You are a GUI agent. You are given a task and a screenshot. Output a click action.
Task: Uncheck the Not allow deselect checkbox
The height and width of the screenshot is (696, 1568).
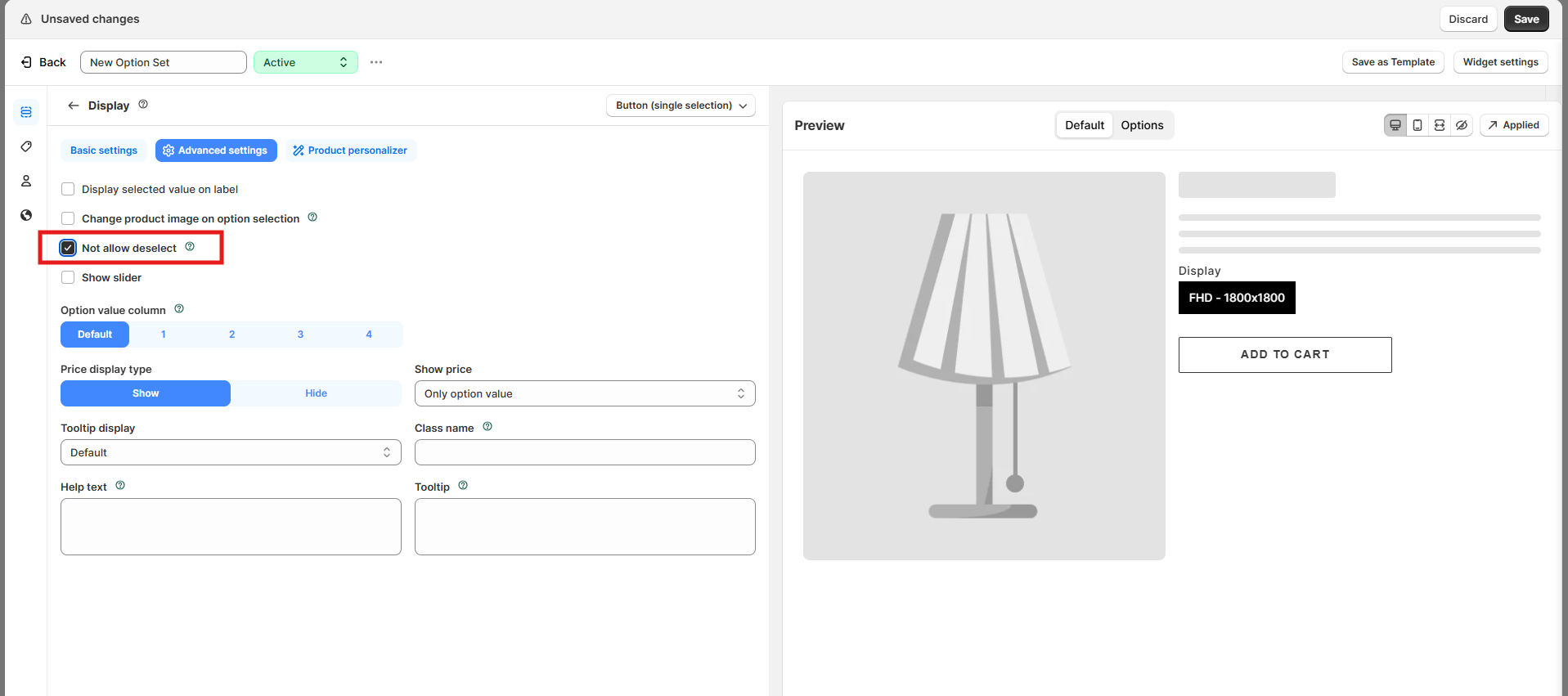[x=68, y=248]
